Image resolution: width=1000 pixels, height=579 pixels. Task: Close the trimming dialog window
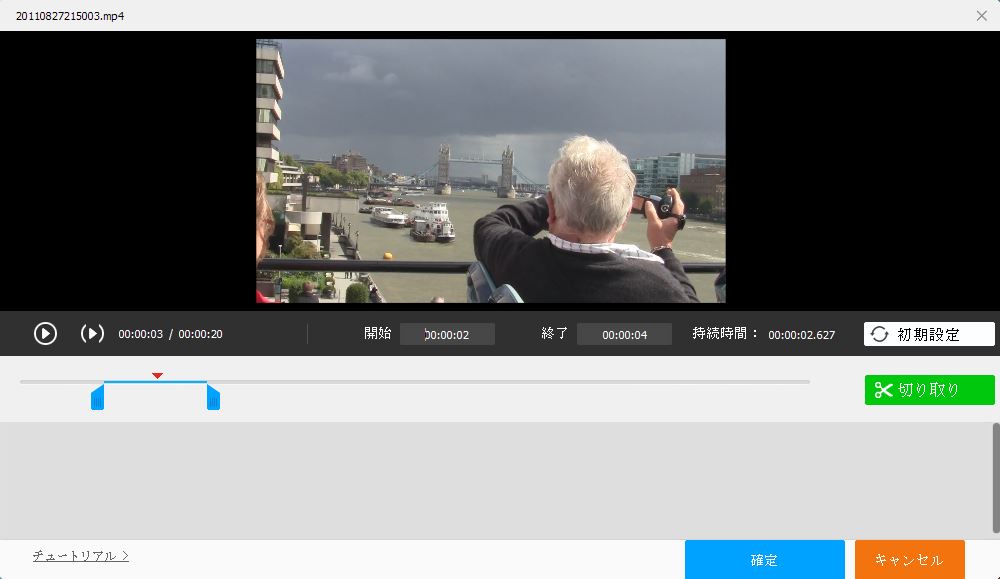981,16
